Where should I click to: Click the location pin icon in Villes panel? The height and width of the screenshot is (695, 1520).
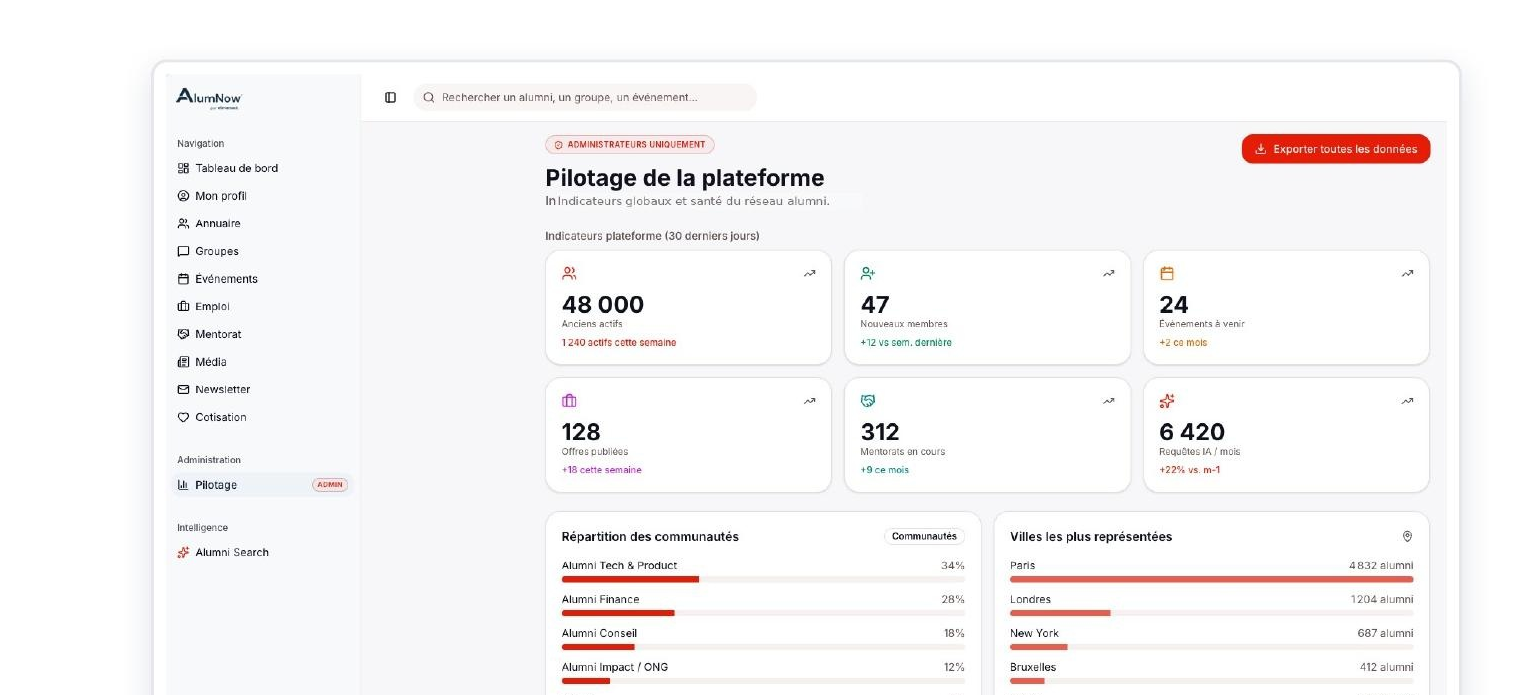coord(1407,537)
